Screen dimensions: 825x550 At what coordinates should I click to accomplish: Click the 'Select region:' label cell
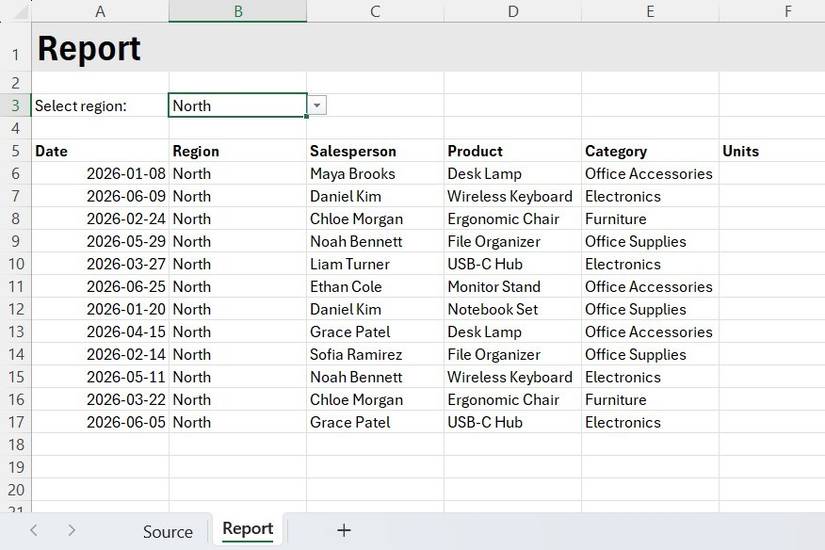pyautogui.click(x=100, y=105)
